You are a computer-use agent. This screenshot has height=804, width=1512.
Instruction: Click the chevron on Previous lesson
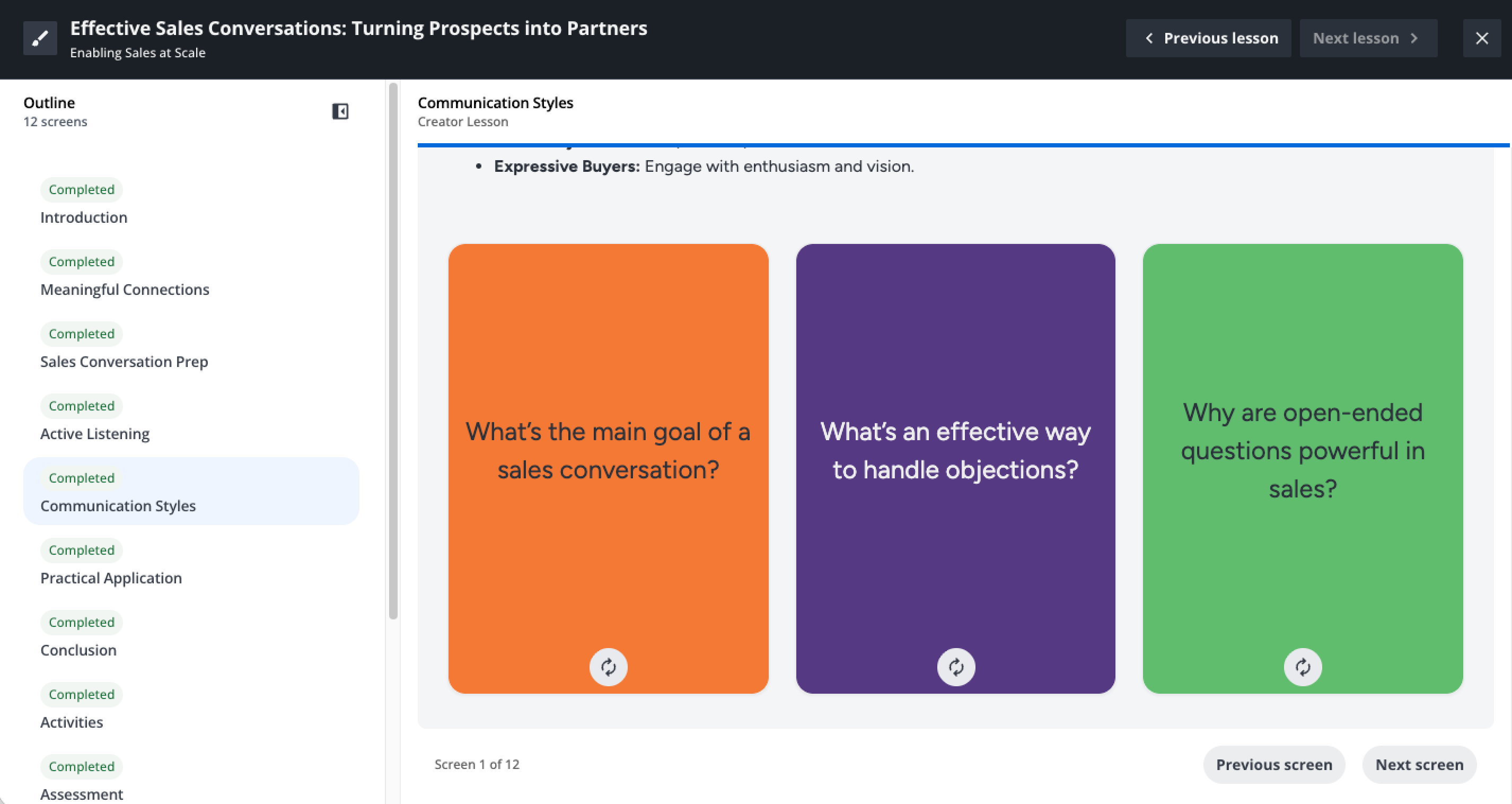1149,38
